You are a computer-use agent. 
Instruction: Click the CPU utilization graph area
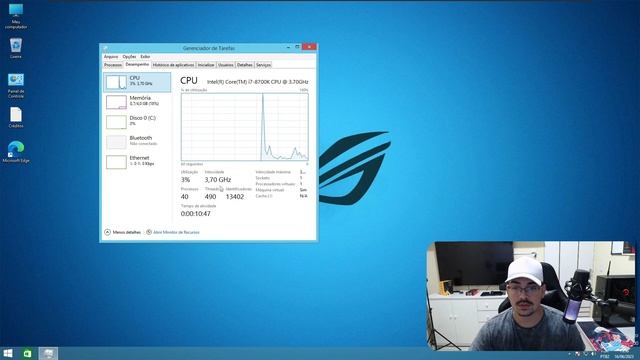pos(245,127)
